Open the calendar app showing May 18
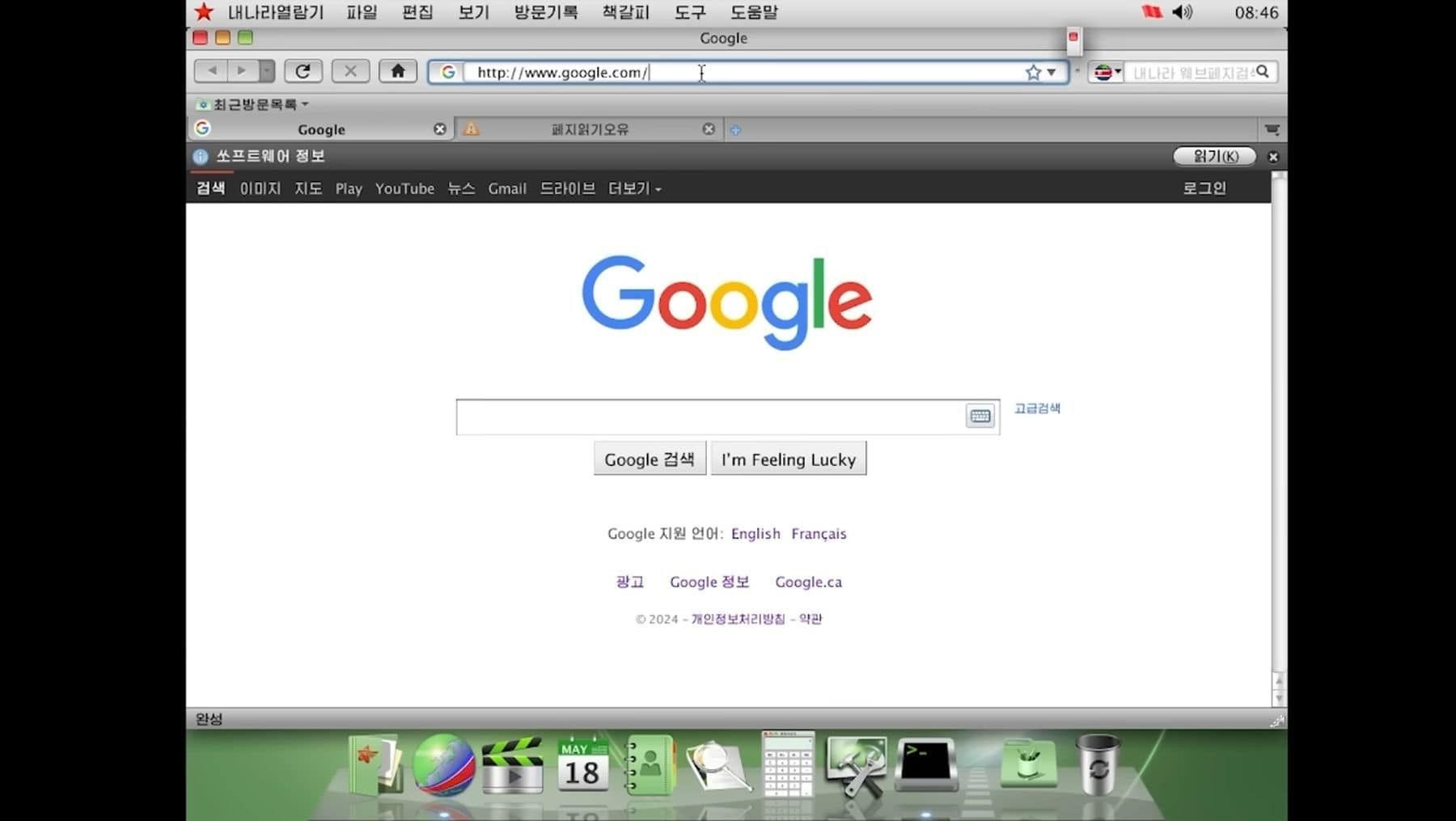The width and height of the screenshot is (1456, 821). [x=582, y=764]
